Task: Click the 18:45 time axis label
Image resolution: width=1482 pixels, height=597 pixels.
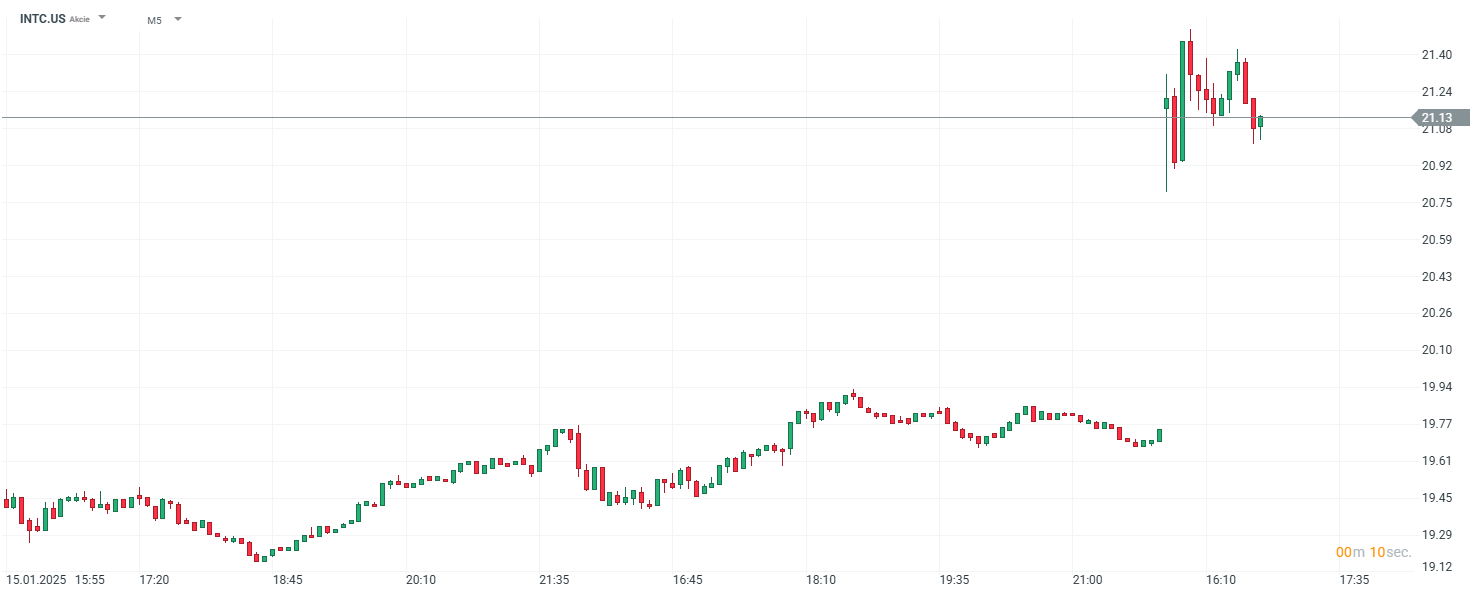Action: click(288, 580)
